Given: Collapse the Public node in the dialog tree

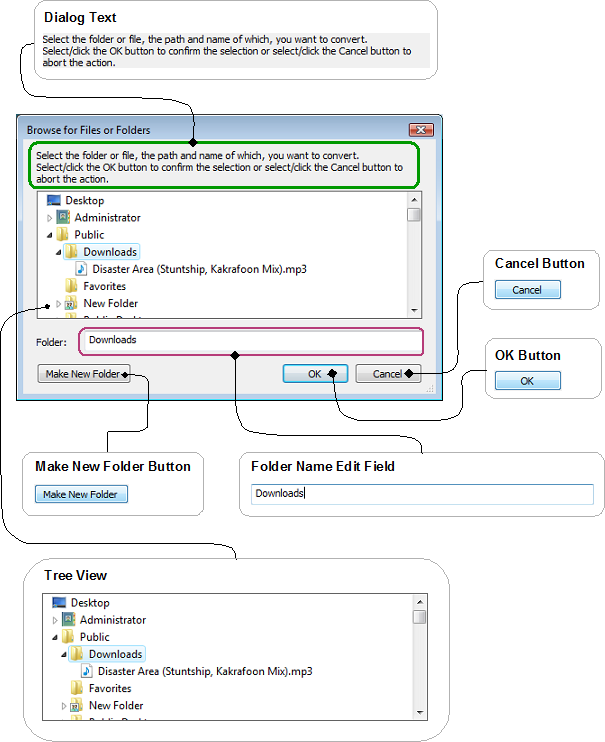Looking at the screenshot, I should pos(50,235).
